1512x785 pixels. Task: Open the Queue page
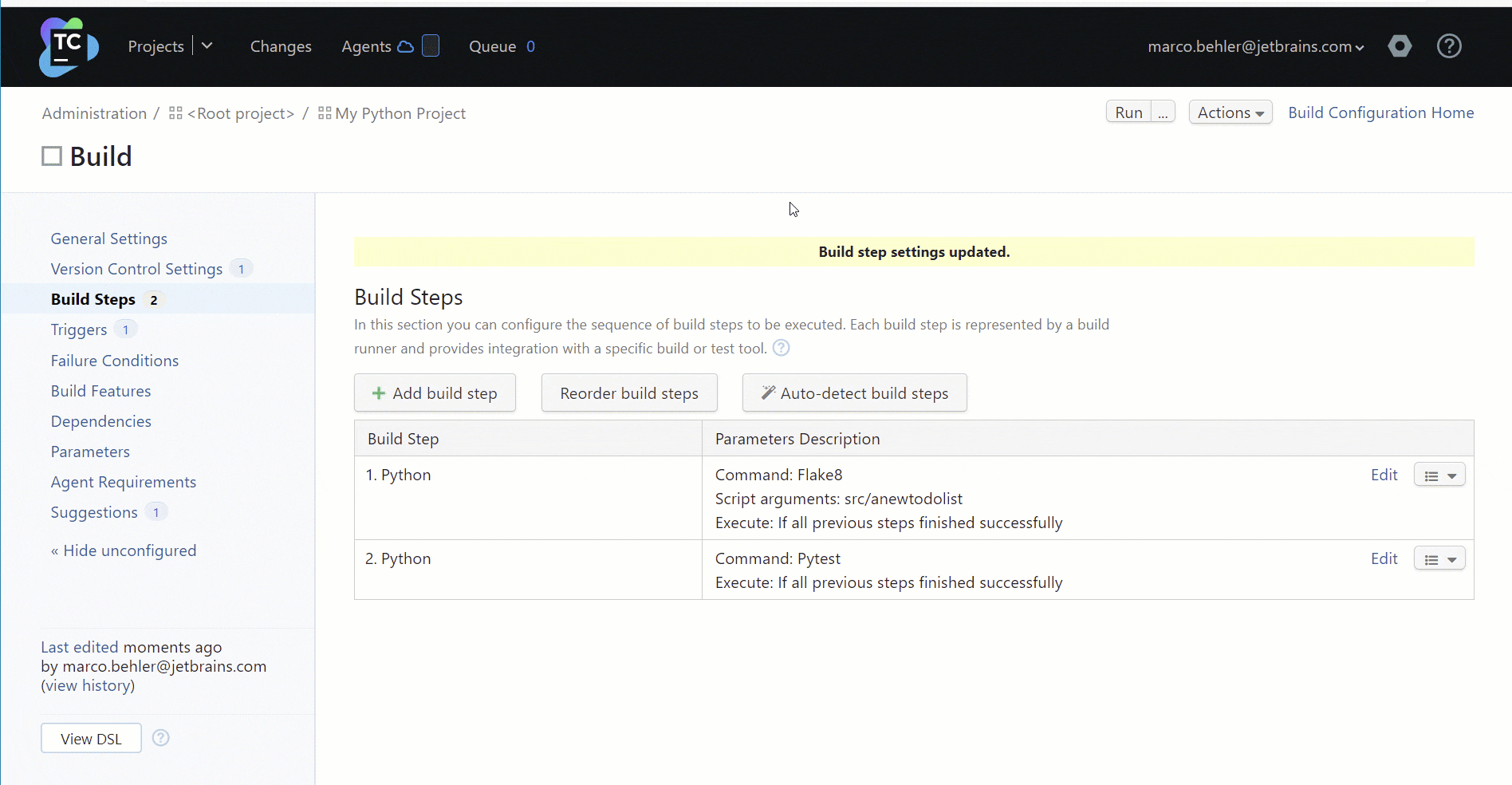[493, 46]
